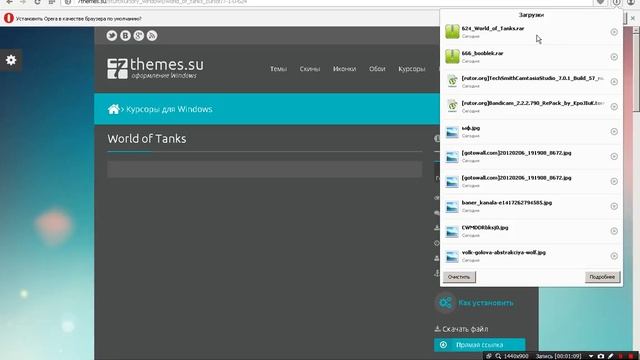Click recorder camera screenshot icon
Image resolution: width=640 pixels, height=360 pixels.
click(x=600, y=356)
